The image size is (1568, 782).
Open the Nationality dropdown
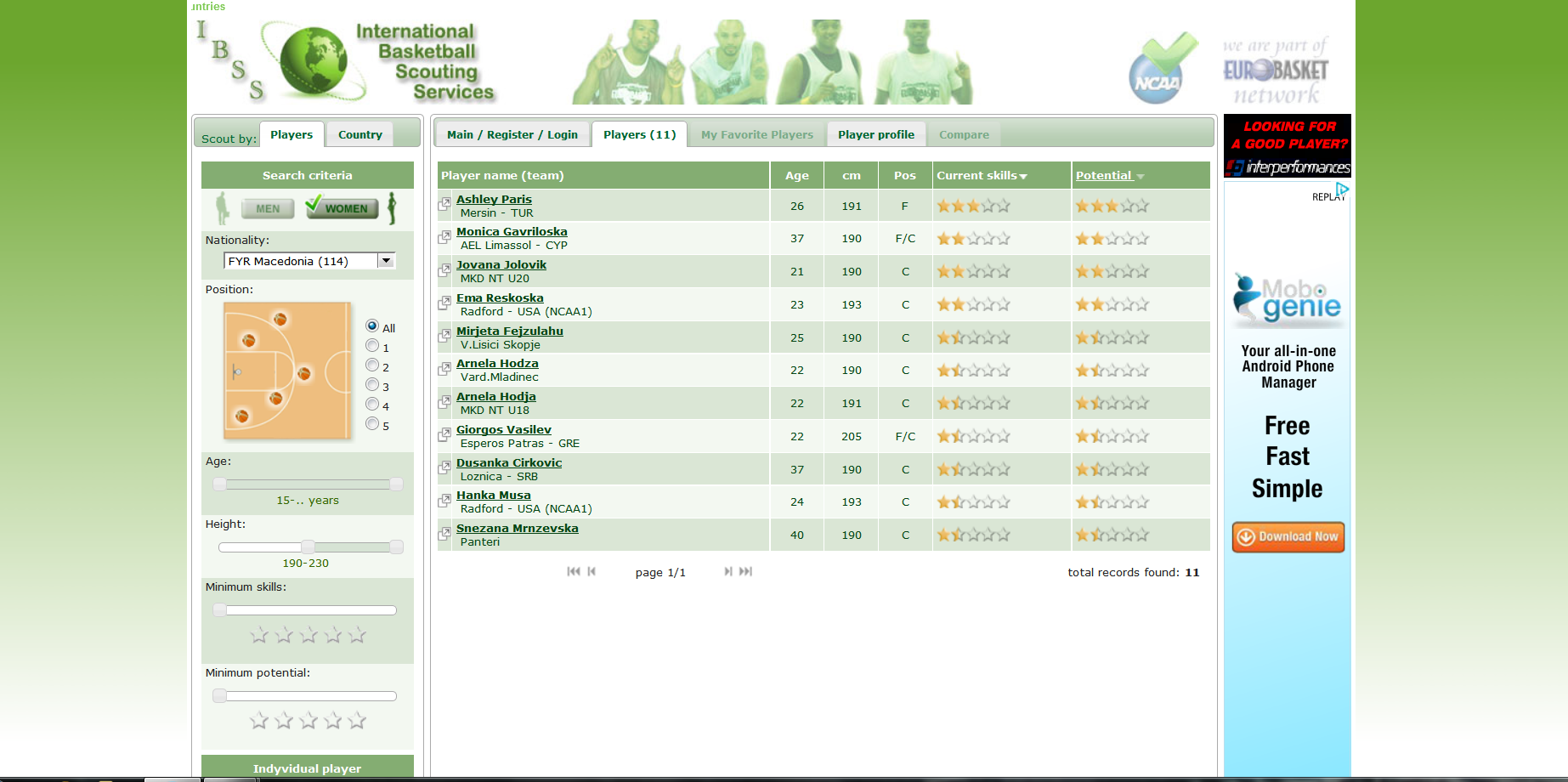click(386, 261)
